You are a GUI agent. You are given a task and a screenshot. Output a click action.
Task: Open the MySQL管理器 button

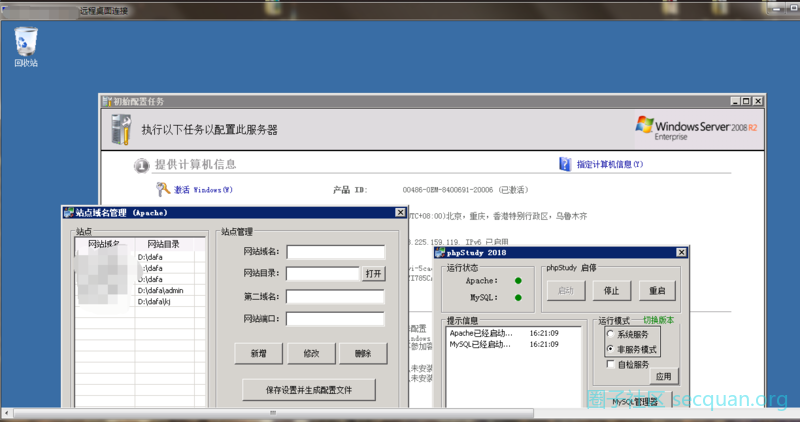point(635,402)
